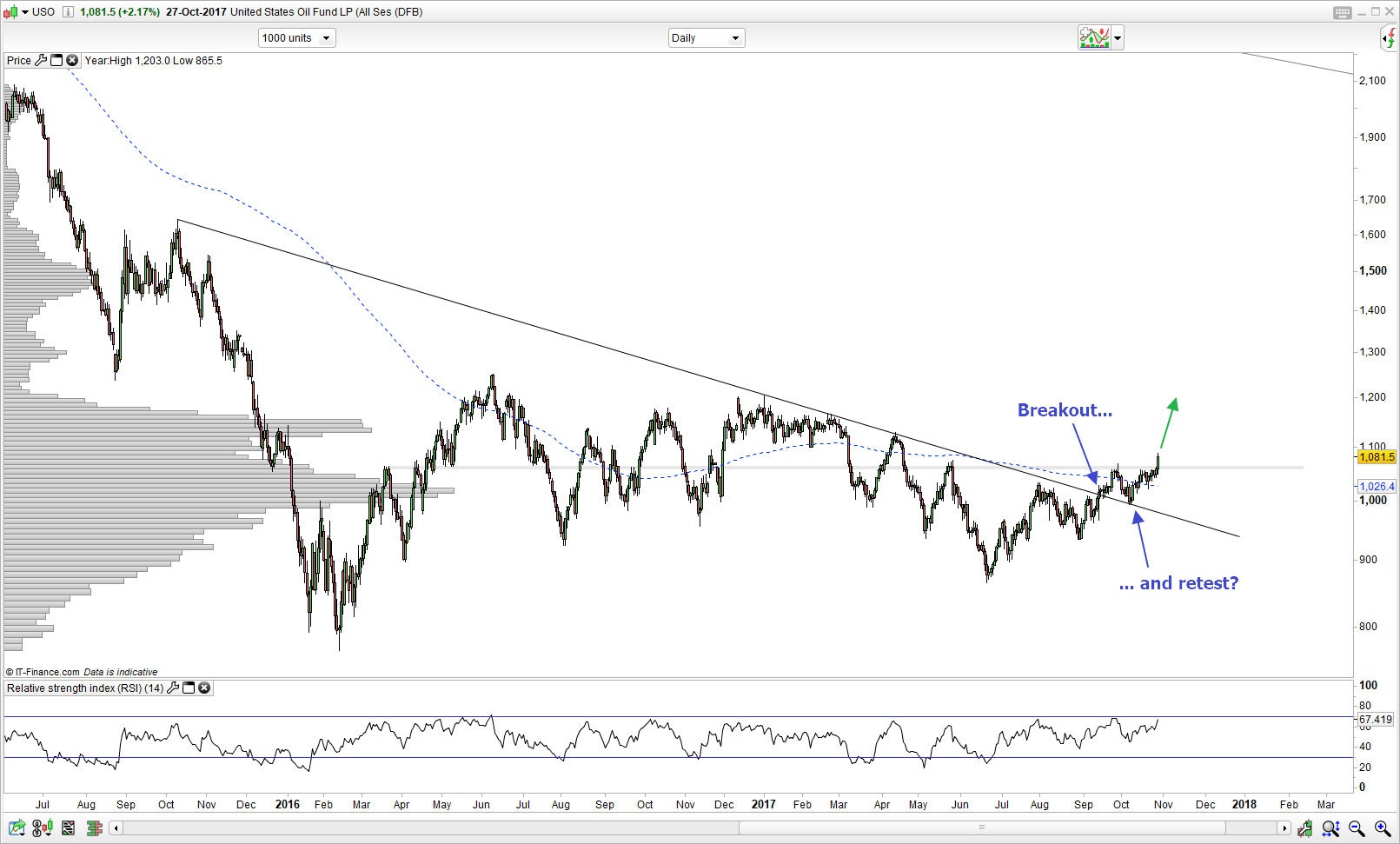Open Price indicator wrench settings

41,60
